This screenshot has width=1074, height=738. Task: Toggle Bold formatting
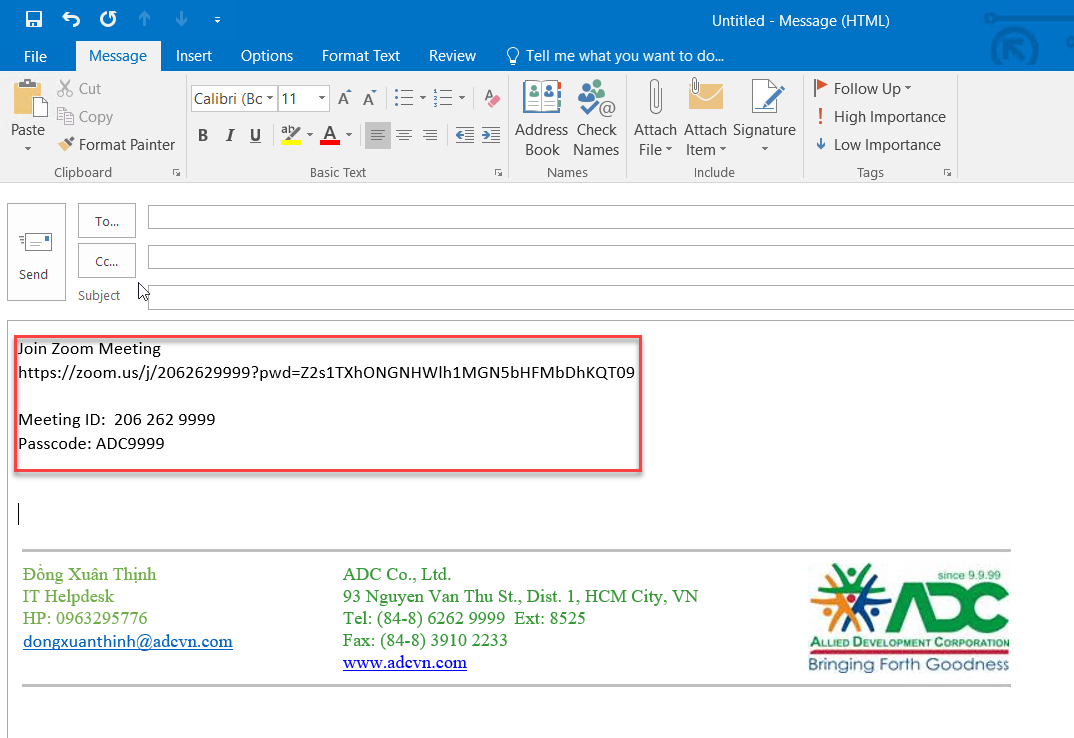(203, 135)
